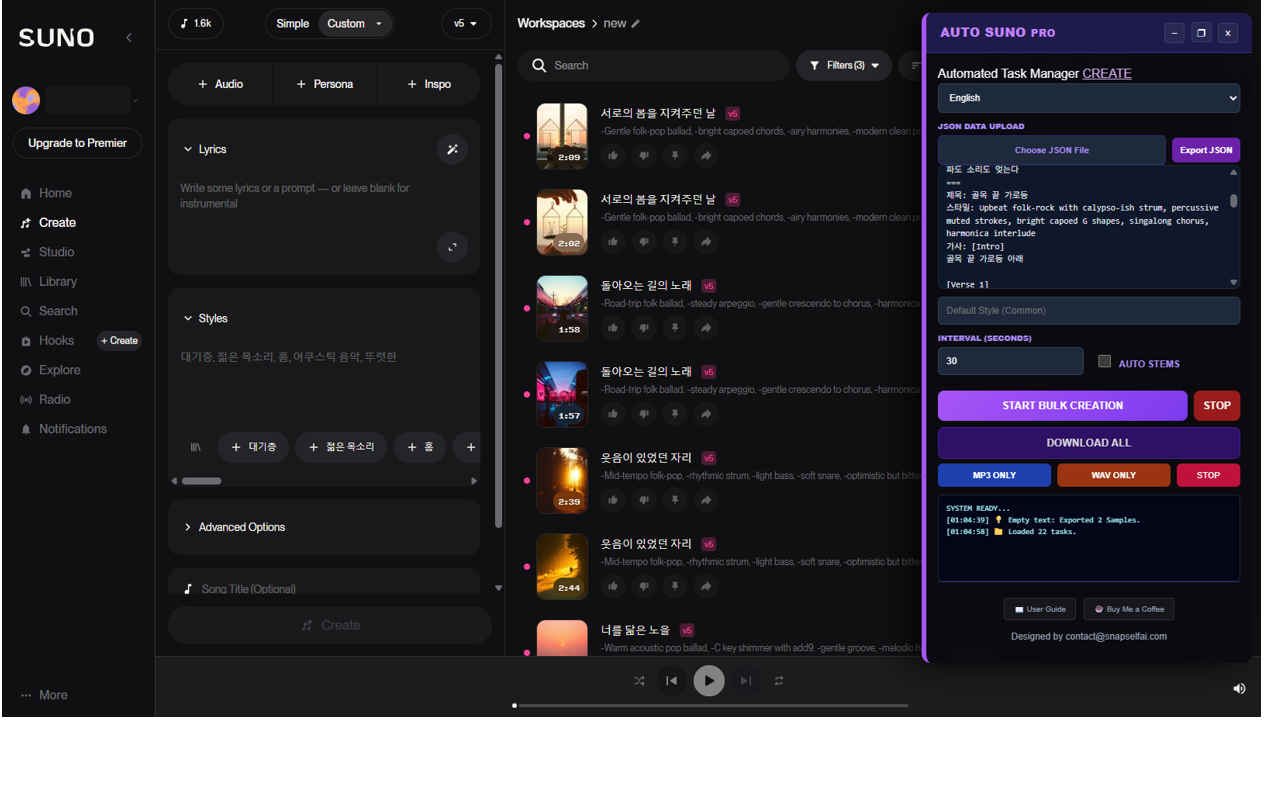Click the Song Title (Optional) field
This screenshot has width=1280, height=800.
tap(324, 589)
